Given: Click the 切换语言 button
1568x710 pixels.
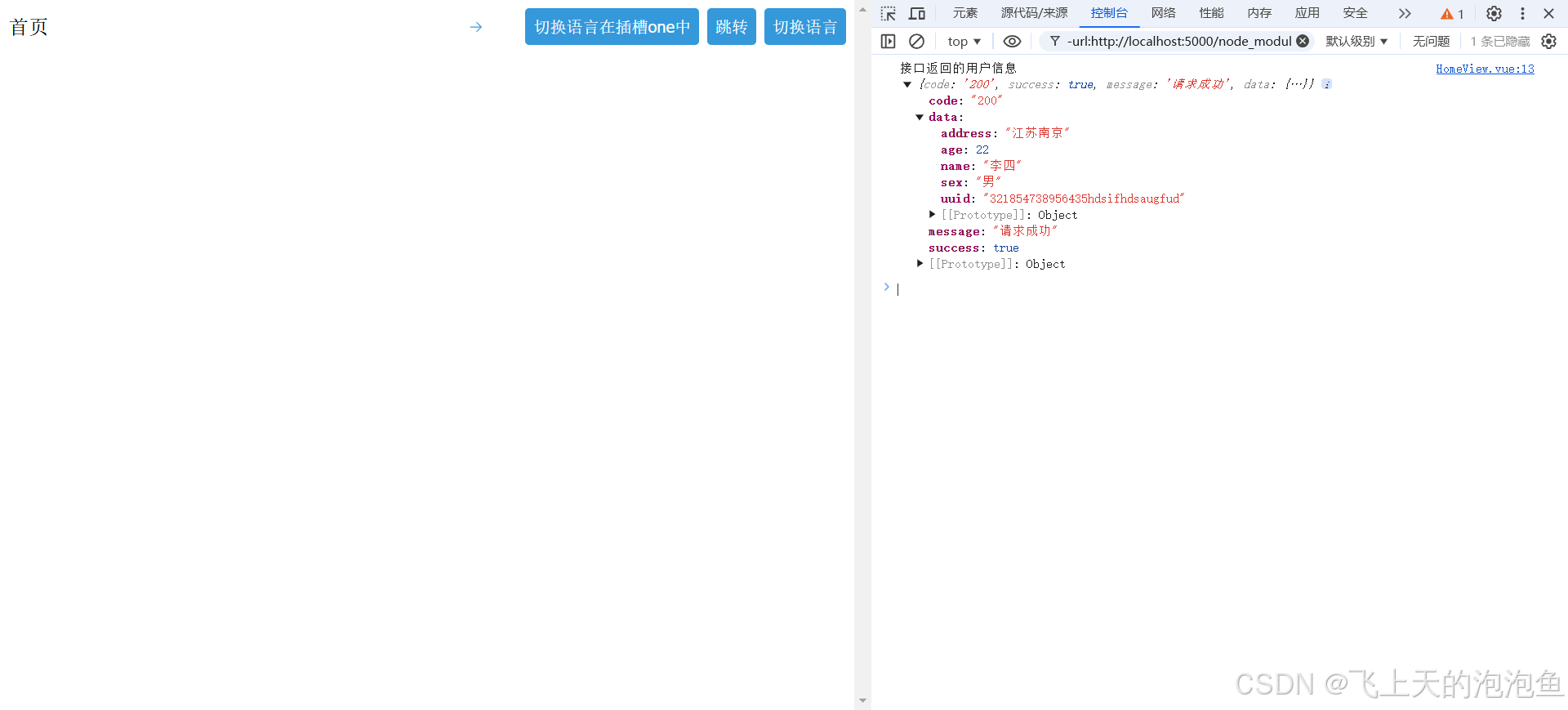Looking at the screenshot, I should coord(805,27).
